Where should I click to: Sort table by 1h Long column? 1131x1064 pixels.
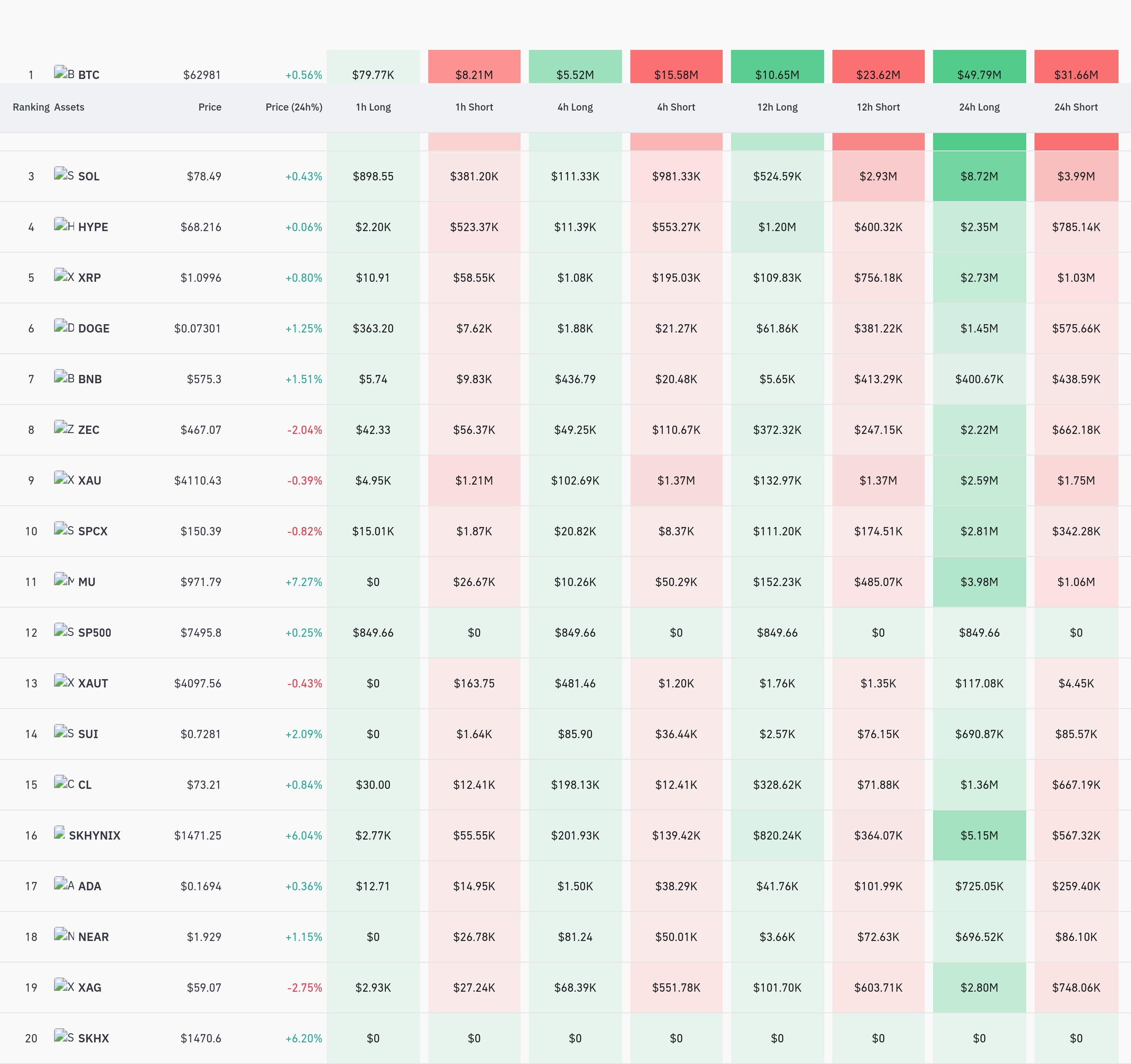(x=373, y=107)
